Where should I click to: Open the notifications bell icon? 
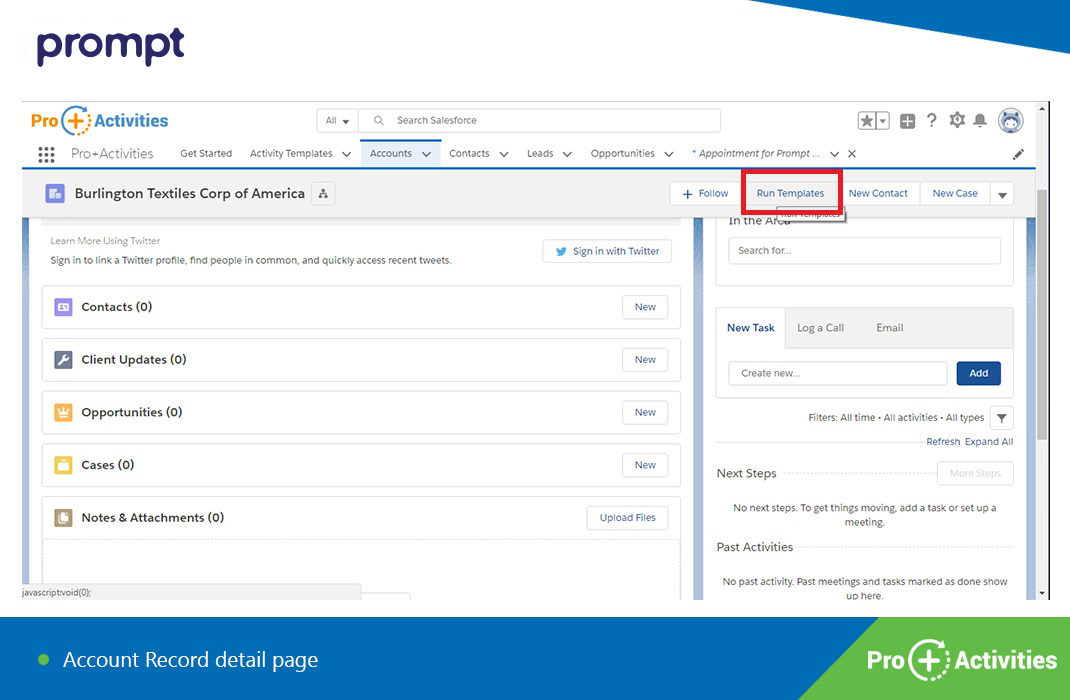981,119
